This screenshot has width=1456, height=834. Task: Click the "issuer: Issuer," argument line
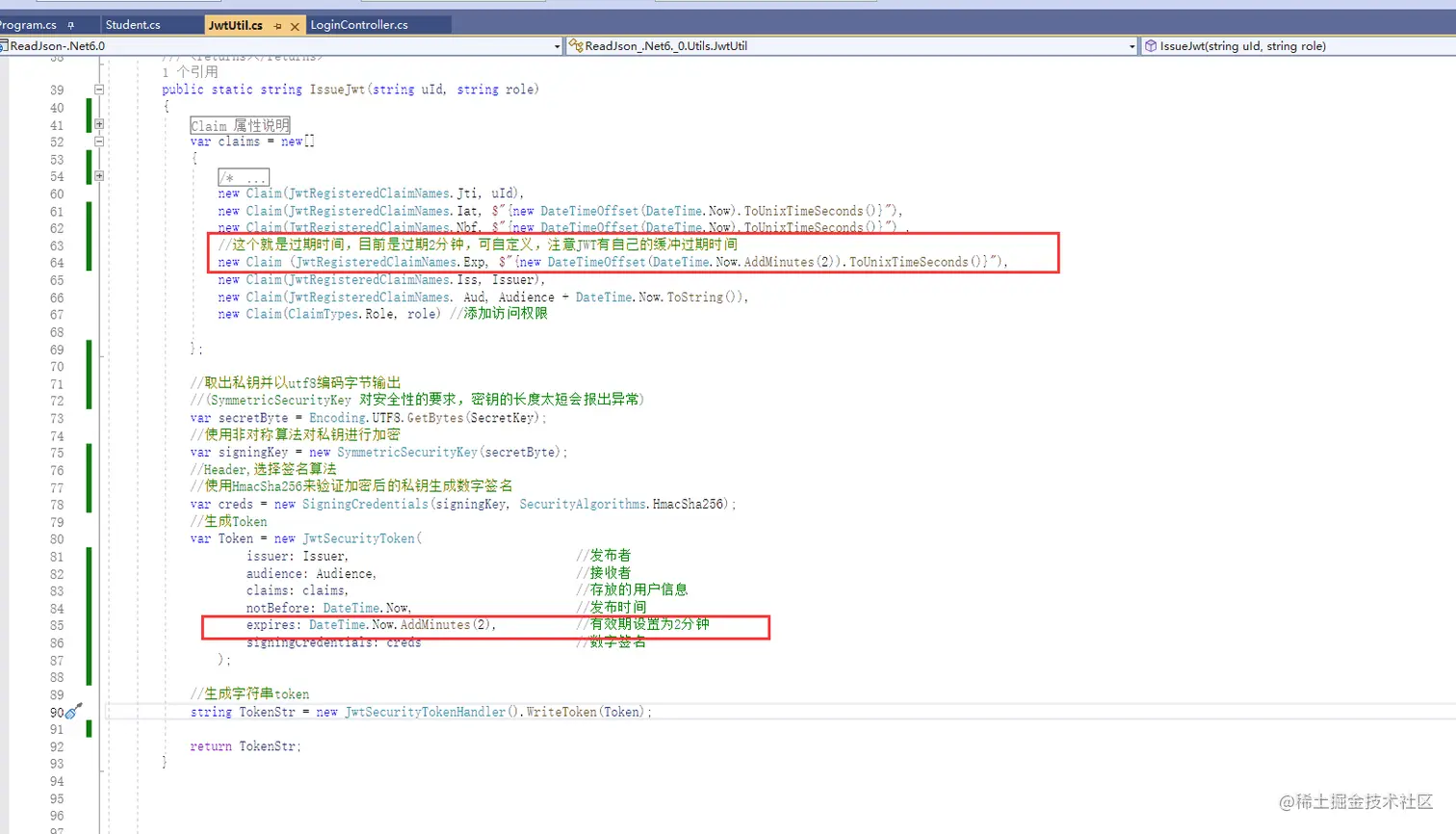point(298,557)
